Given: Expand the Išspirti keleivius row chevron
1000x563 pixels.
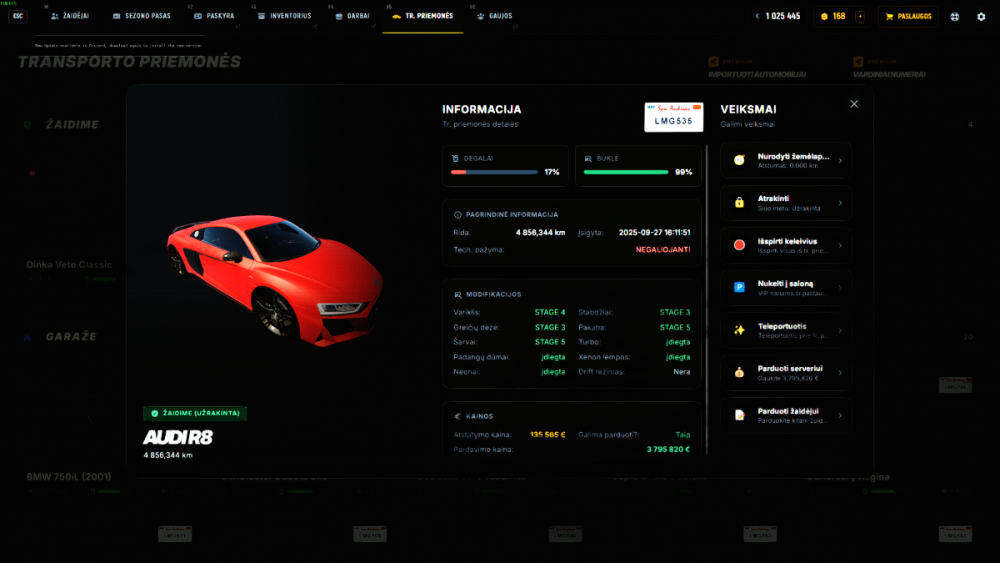Looking at the screenshot, I should click(x=840, y=245).
